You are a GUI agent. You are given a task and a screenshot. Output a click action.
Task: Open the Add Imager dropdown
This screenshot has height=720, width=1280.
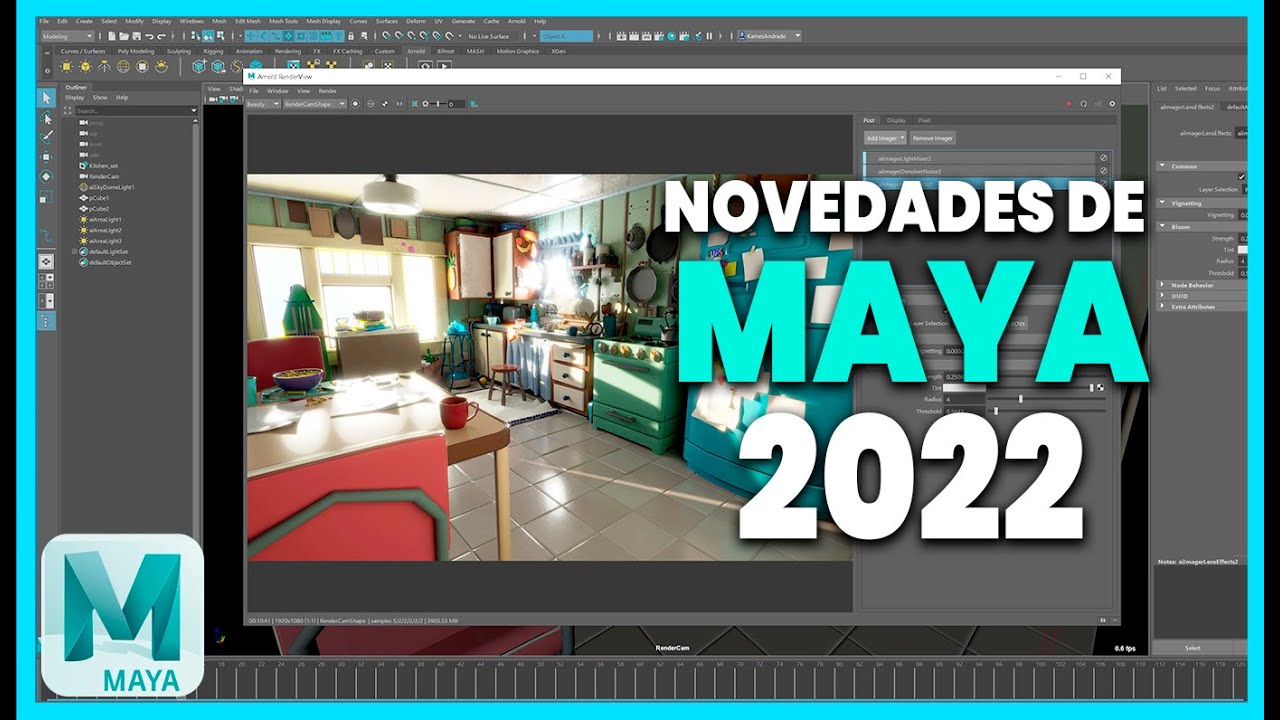[885, 138]
